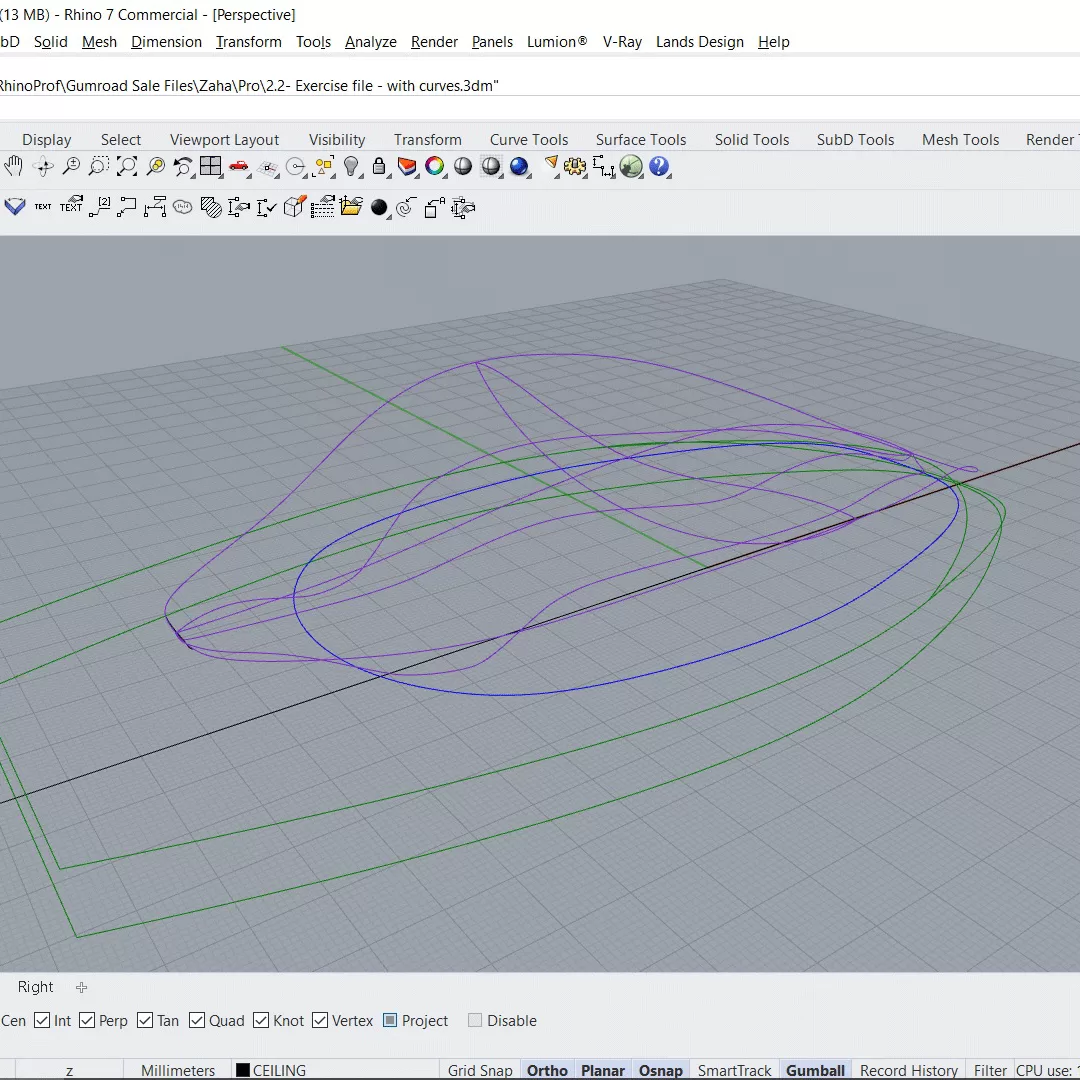Click the Zoom Extents icon

[x=127, y=166]
